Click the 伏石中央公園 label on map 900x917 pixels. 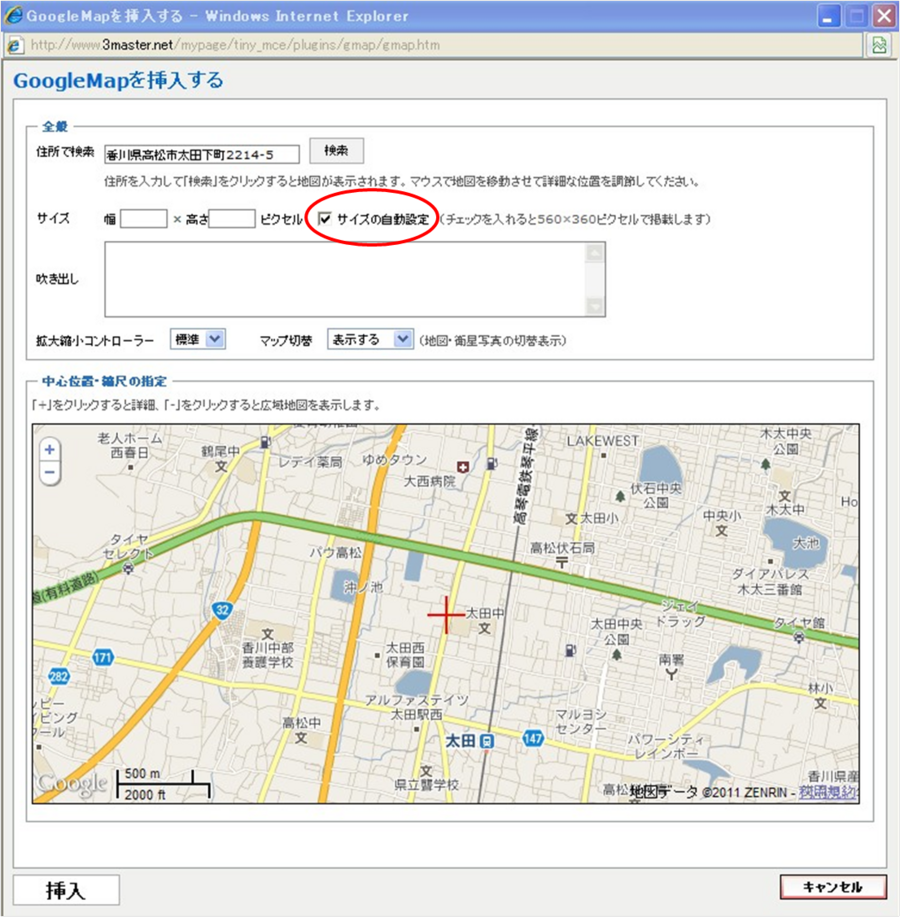pos(656,495)
